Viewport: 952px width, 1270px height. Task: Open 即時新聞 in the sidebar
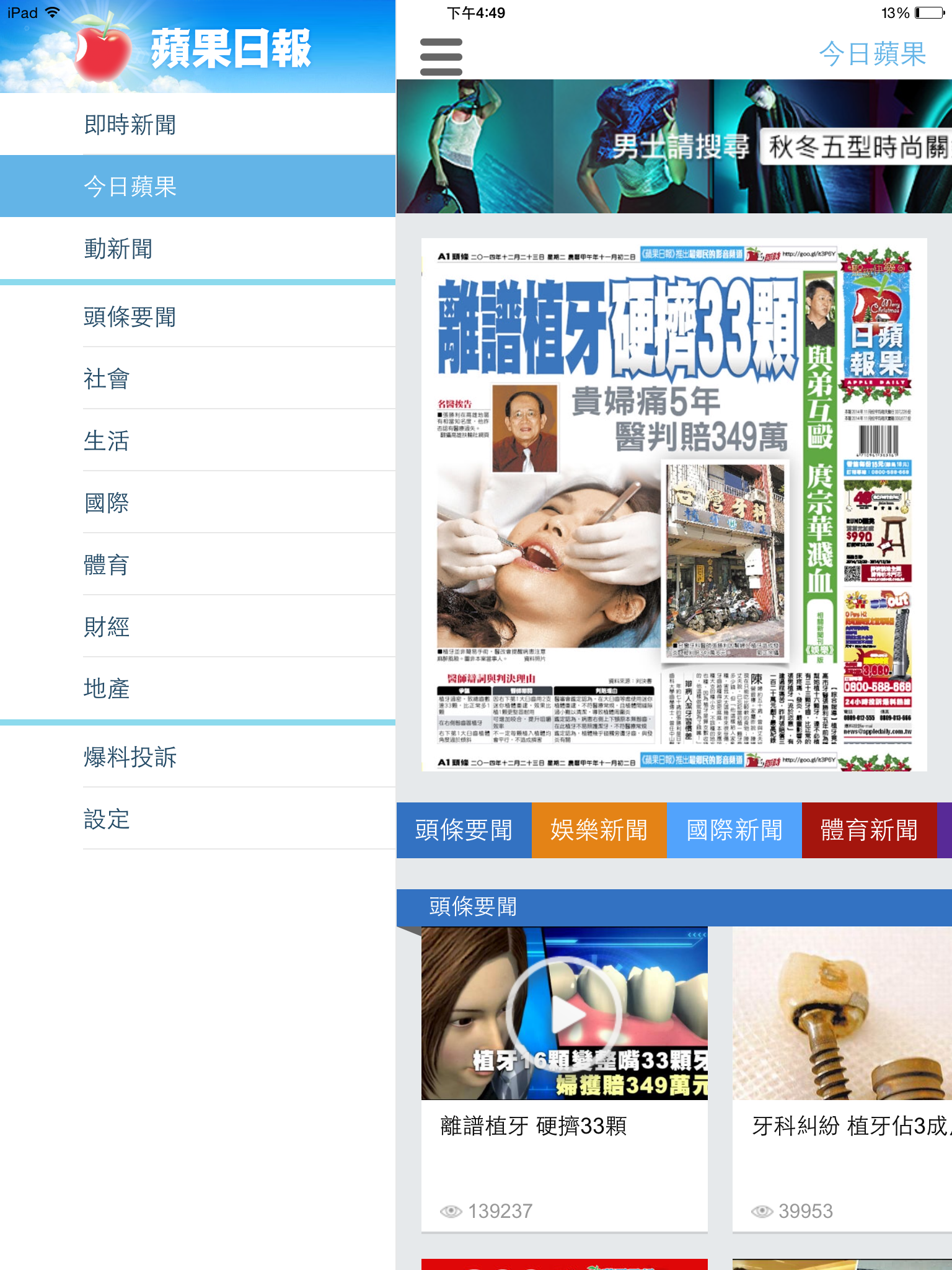198,125
